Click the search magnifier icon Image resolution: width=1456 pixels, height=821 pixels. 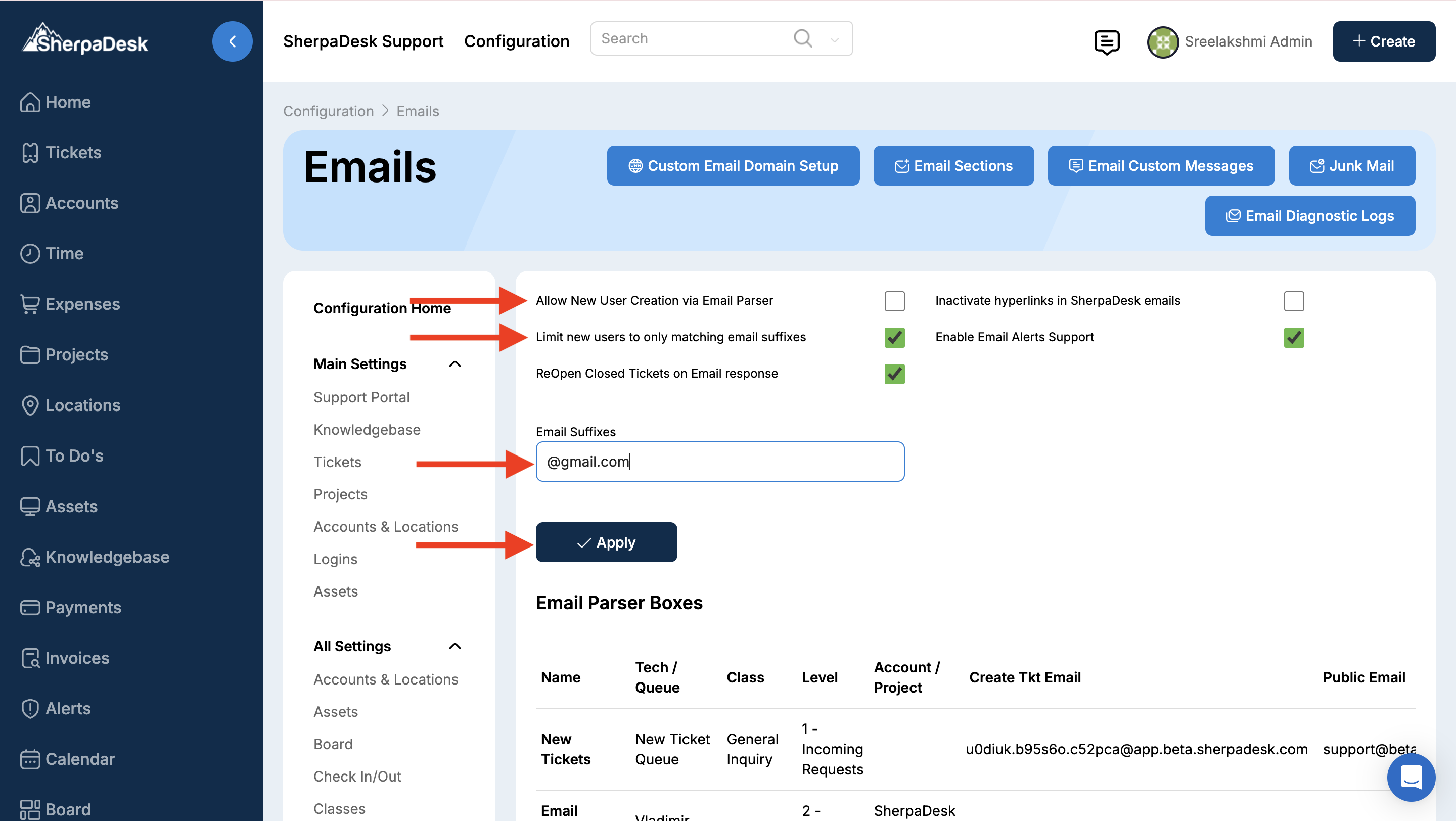point(803,38)
